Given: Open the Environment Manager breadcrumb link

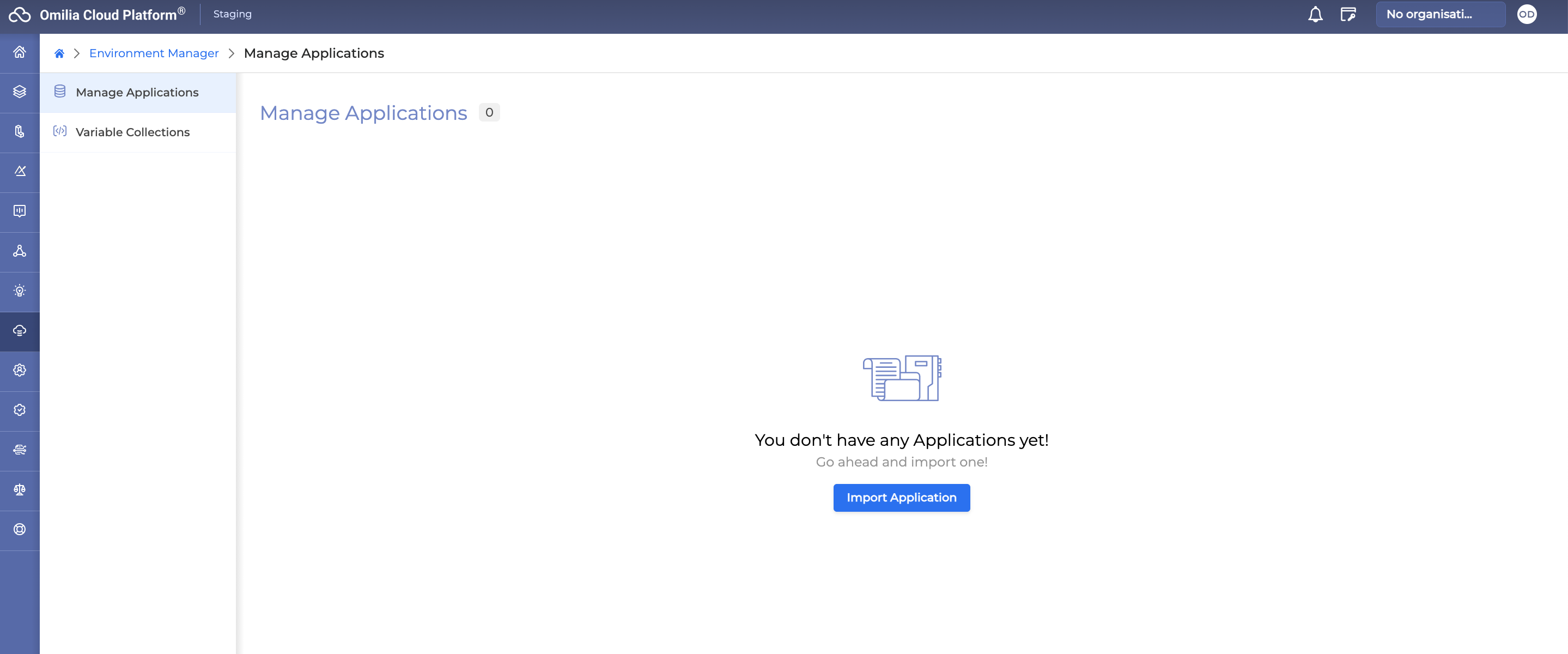Looking at the screenshot, I should 154,53.
